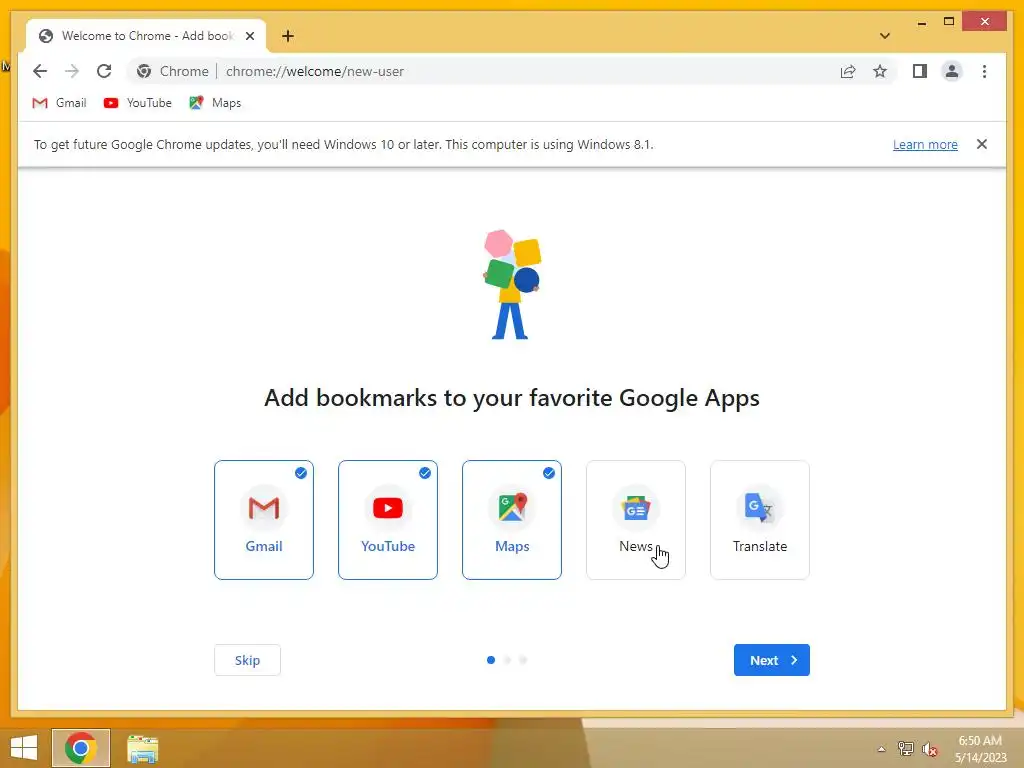This screenshot has width=1024, height=768.
Task: Deselect the Gmail app card
Action: [264, 520]
